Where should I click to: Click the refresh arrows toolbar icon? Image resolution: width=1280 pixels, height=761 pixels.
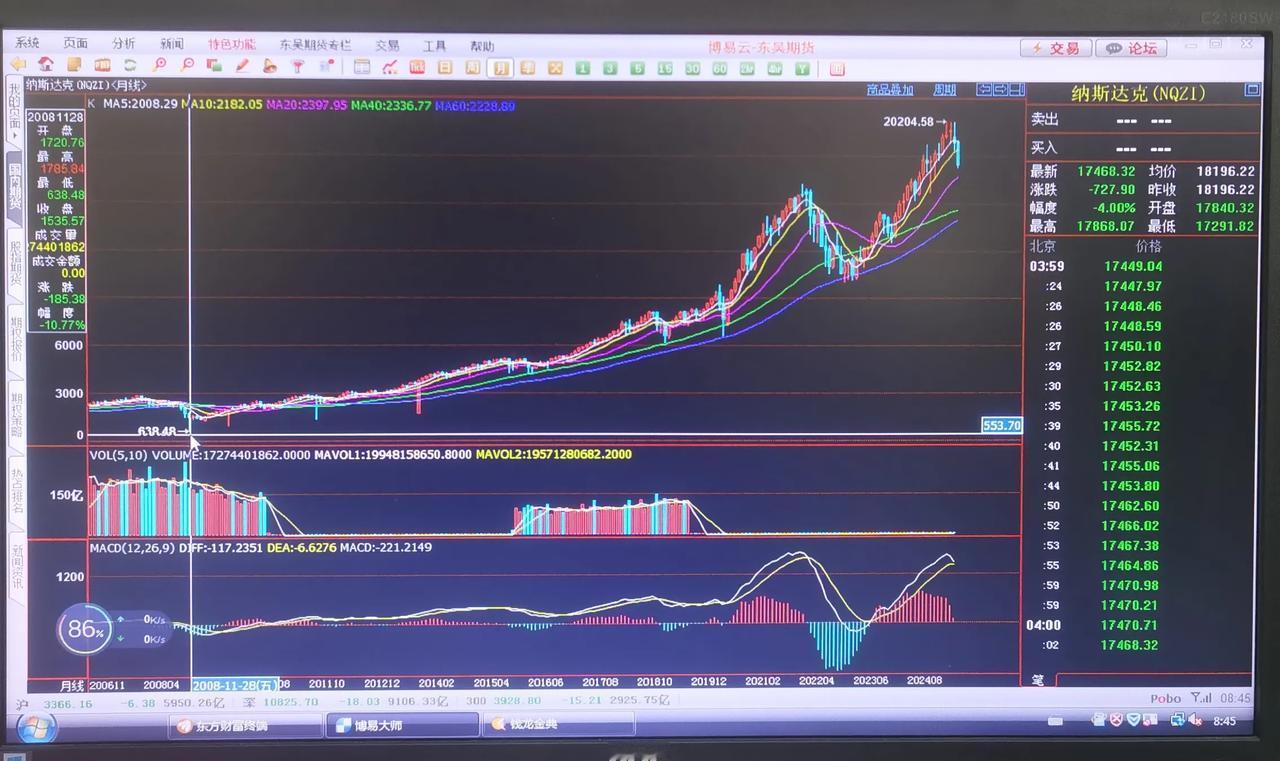coord(130,66)
